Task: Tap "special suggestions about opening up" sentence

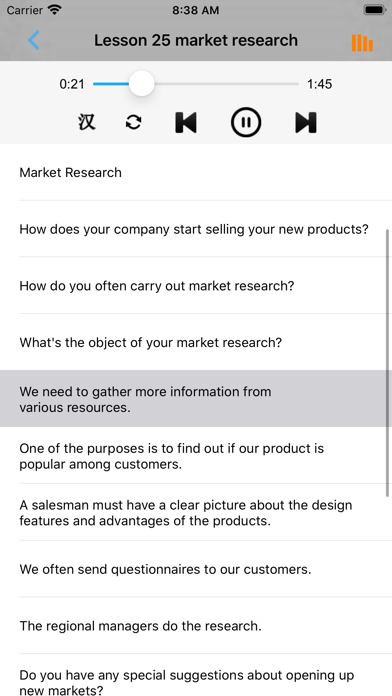Action: coord(196,676)
